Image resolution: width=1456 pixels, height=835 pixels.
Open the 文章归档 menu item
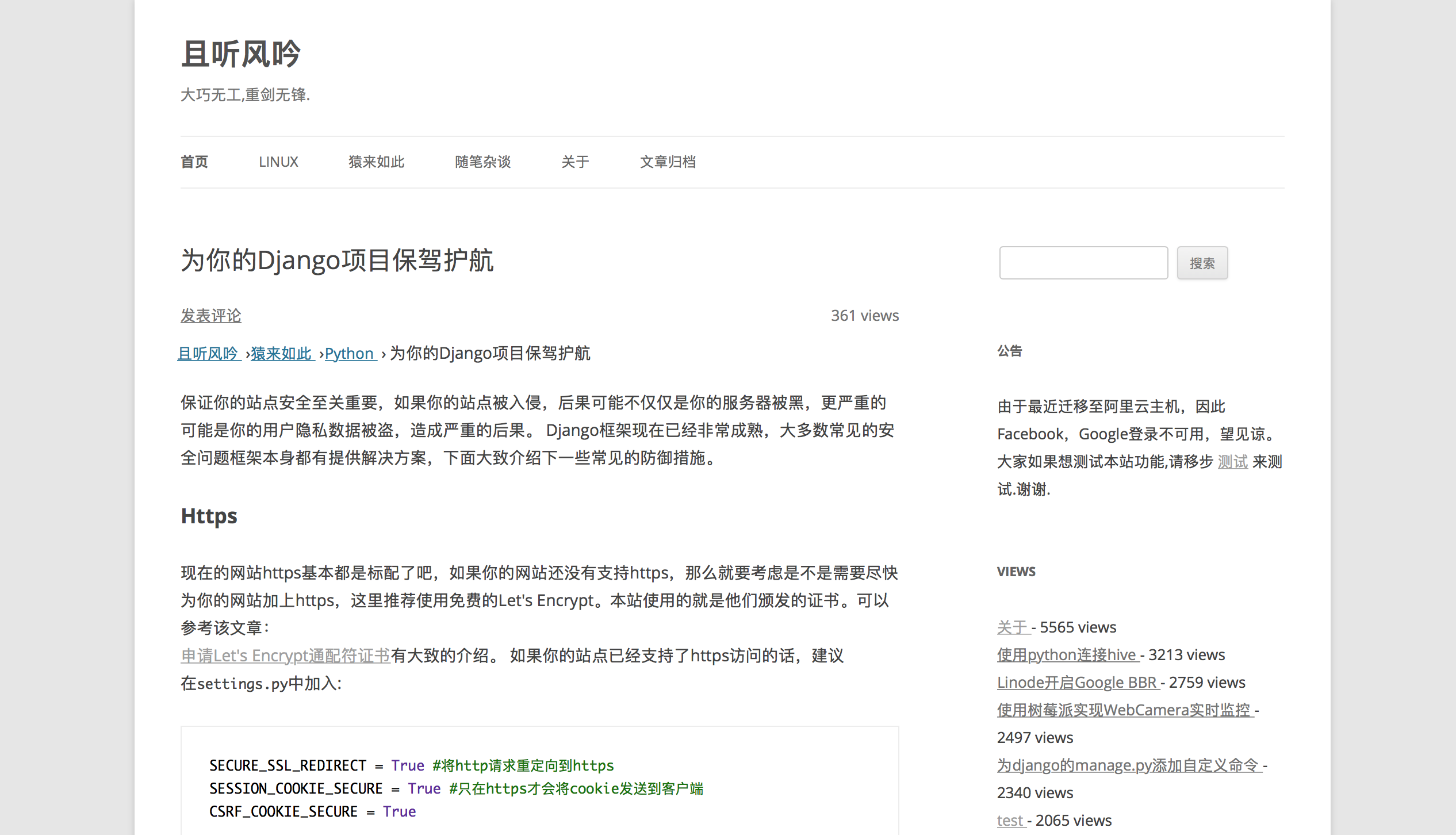668,162
